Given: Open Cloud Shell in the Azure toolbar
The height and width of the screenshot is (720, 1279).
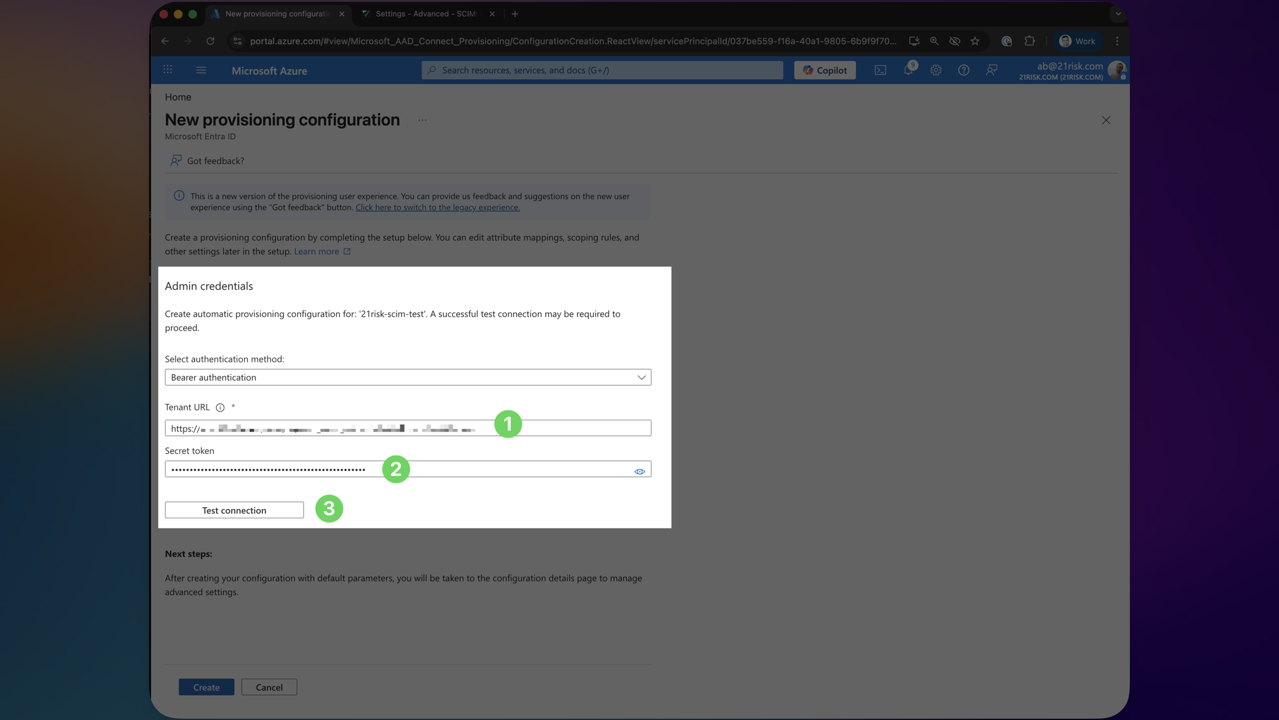Looking at the screenshot, I should (x=880, y=70).
